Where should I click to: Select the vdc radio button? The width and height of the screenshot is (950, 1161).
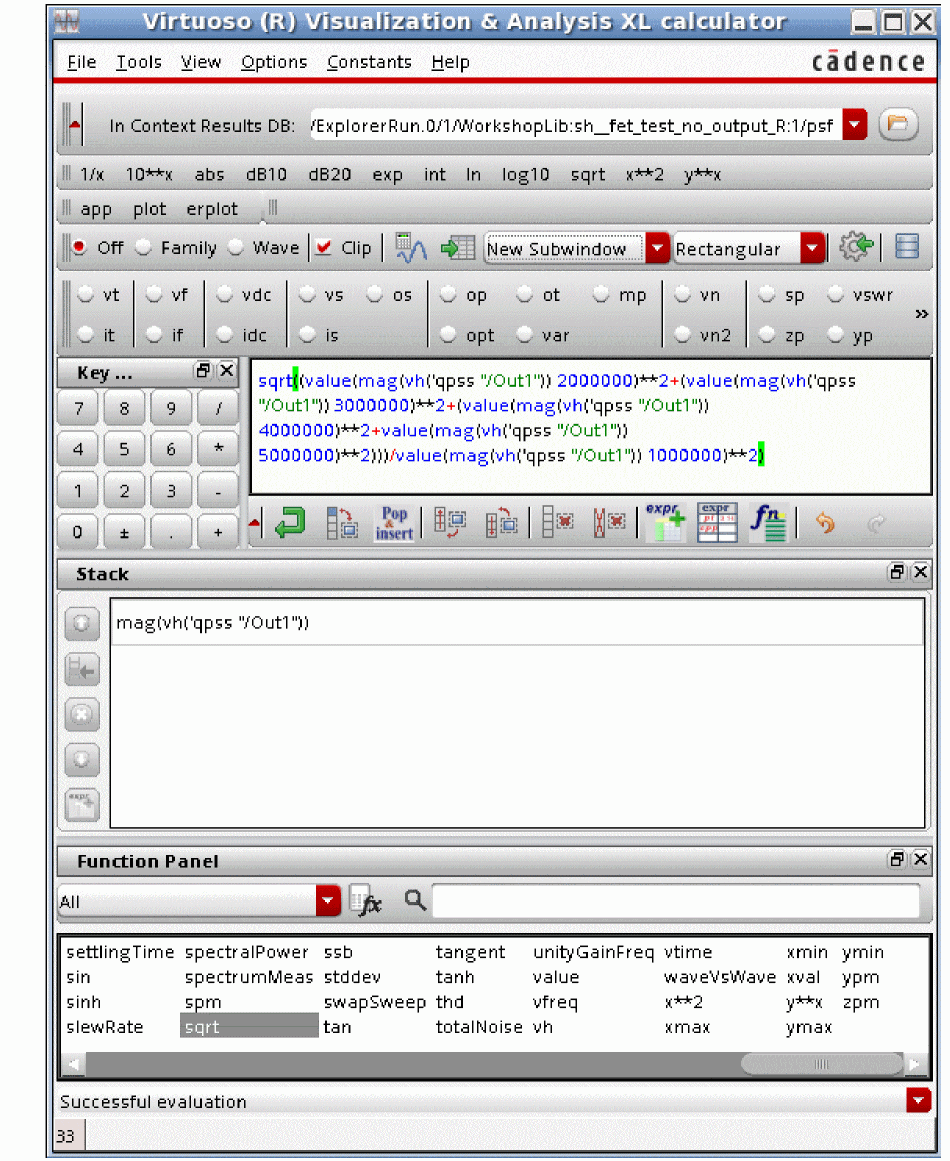[x=224, y=294]
